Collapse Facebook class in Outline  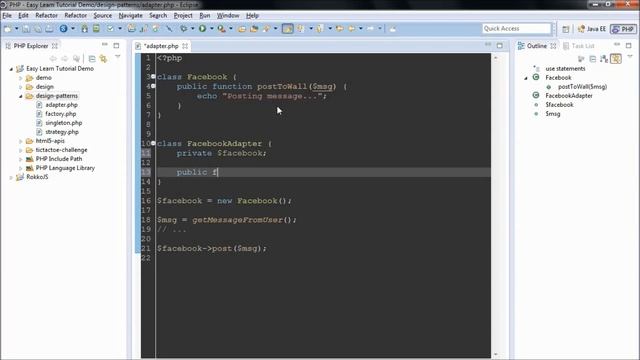point(526,78)
